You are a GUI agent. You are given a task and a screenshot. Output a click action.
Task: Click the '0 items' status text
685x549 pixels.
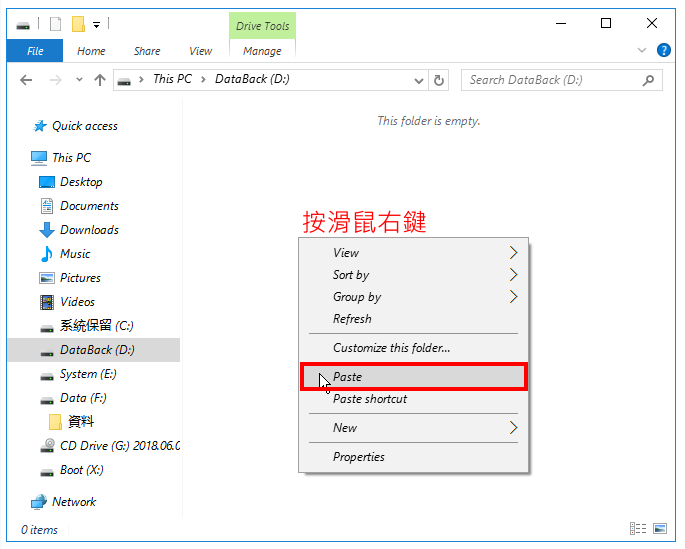coord(39,530)
